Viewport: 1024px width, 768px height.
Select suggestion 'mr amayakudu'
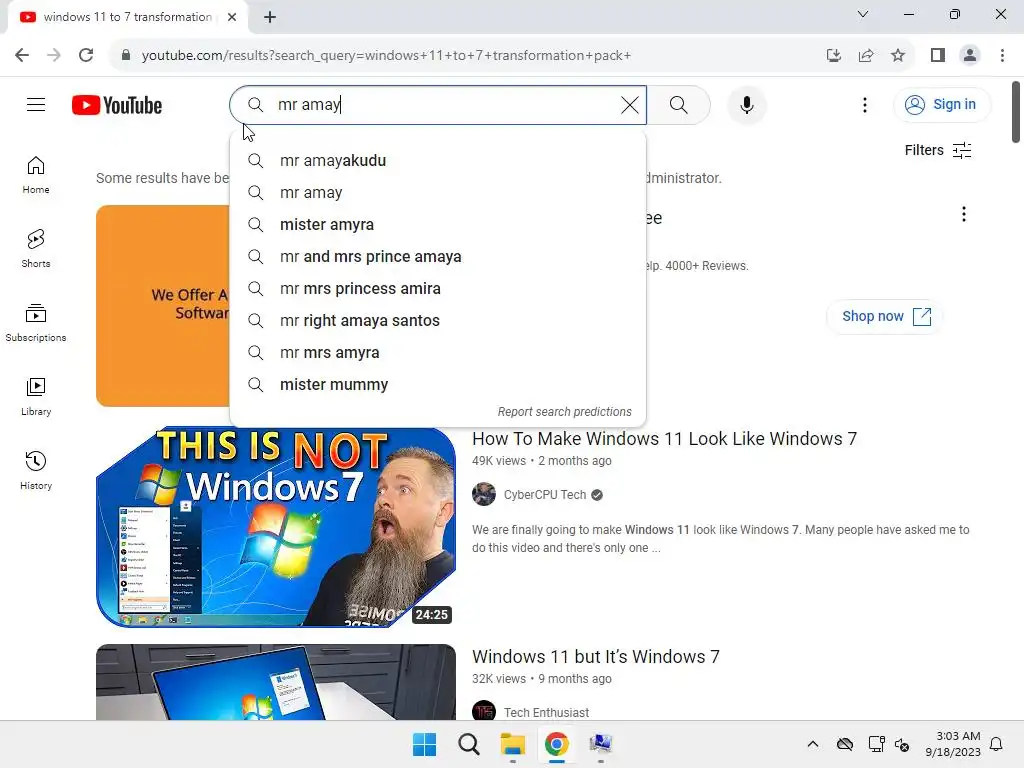point(438,161)
